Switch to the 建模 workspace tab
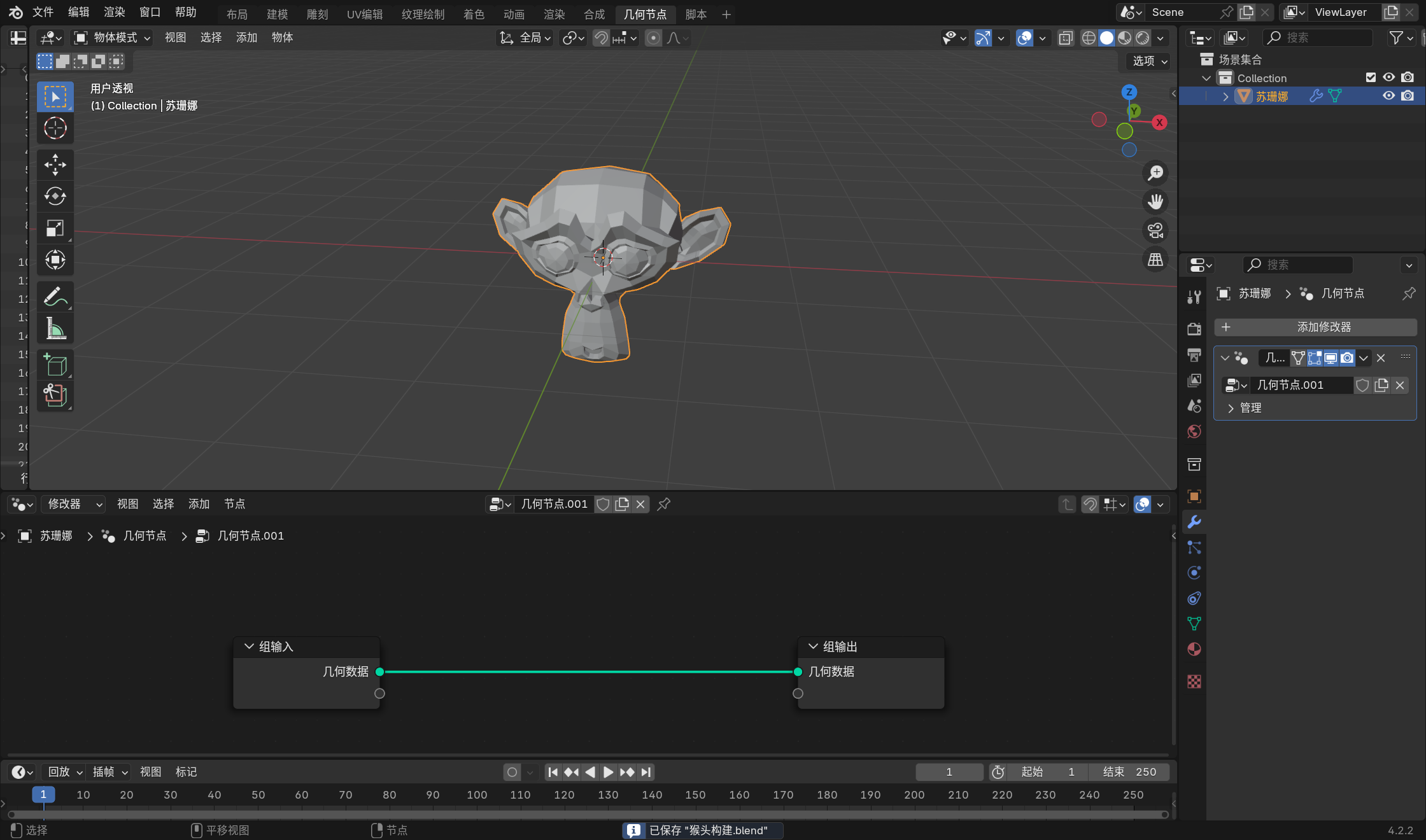 coord(278,14)
